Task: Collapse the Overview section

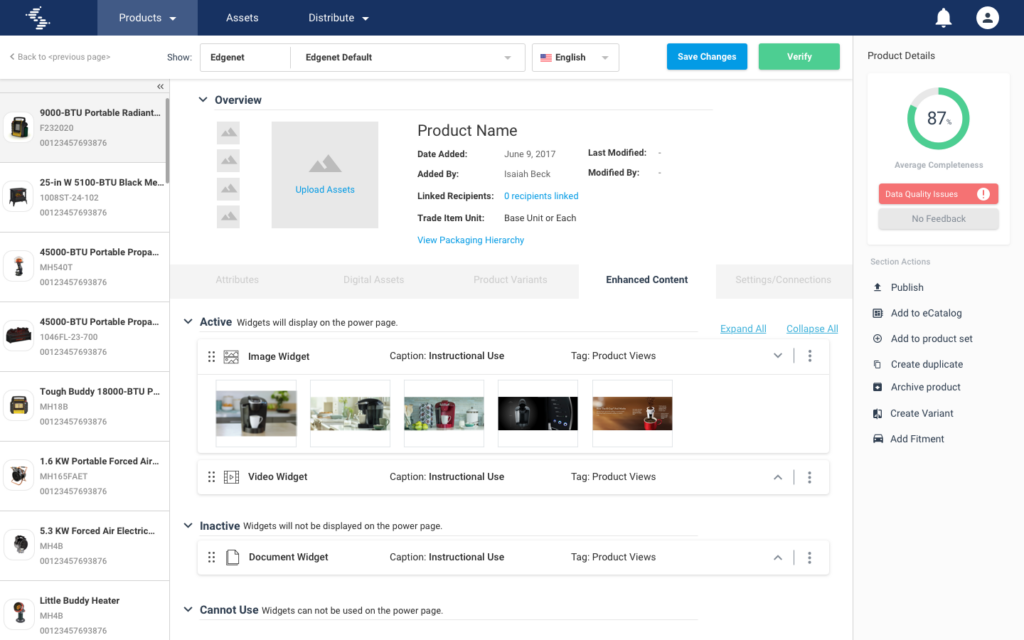Action: tap(203, 100)
